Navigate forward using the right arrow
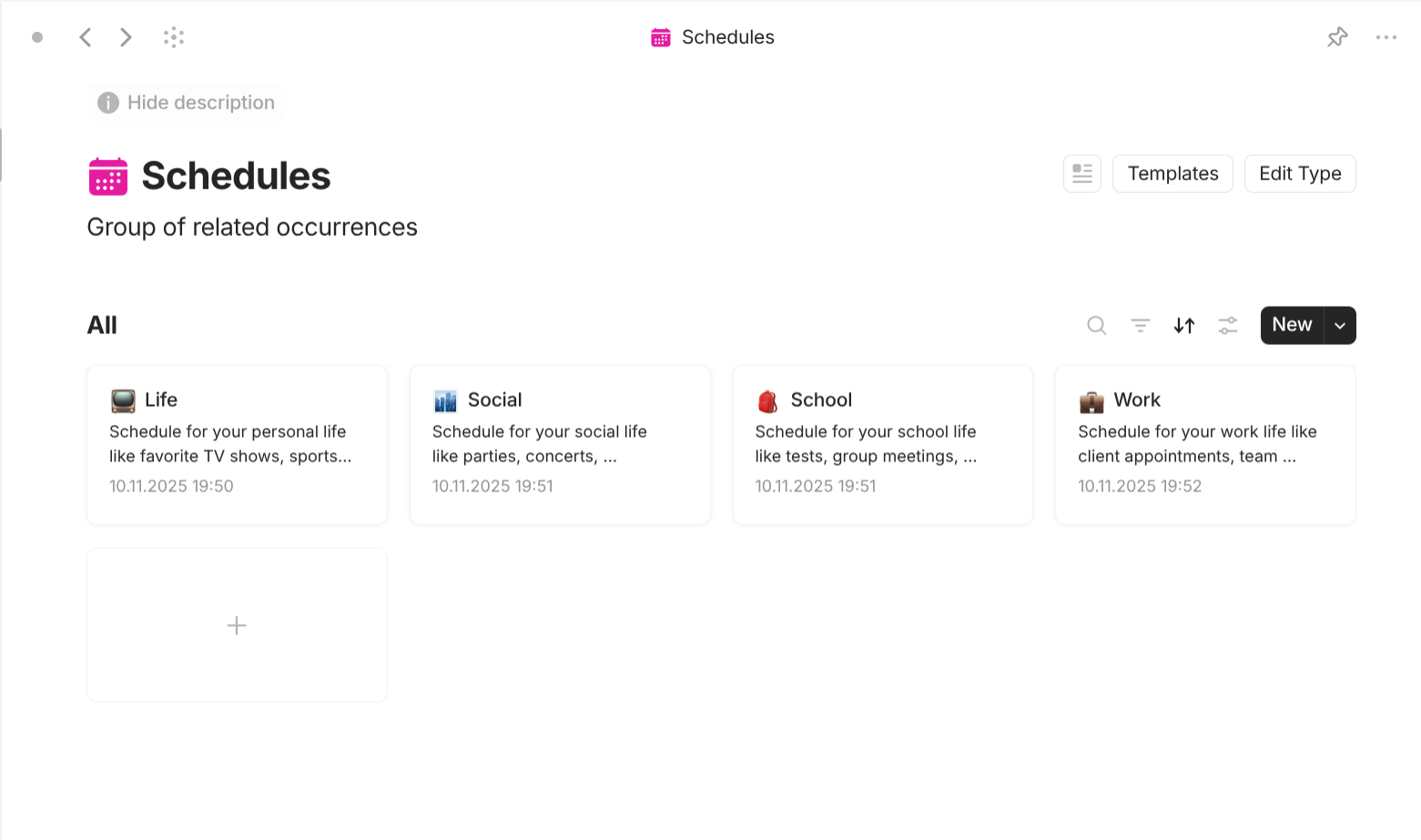The image size is (1421, 840). pos(126,36)
